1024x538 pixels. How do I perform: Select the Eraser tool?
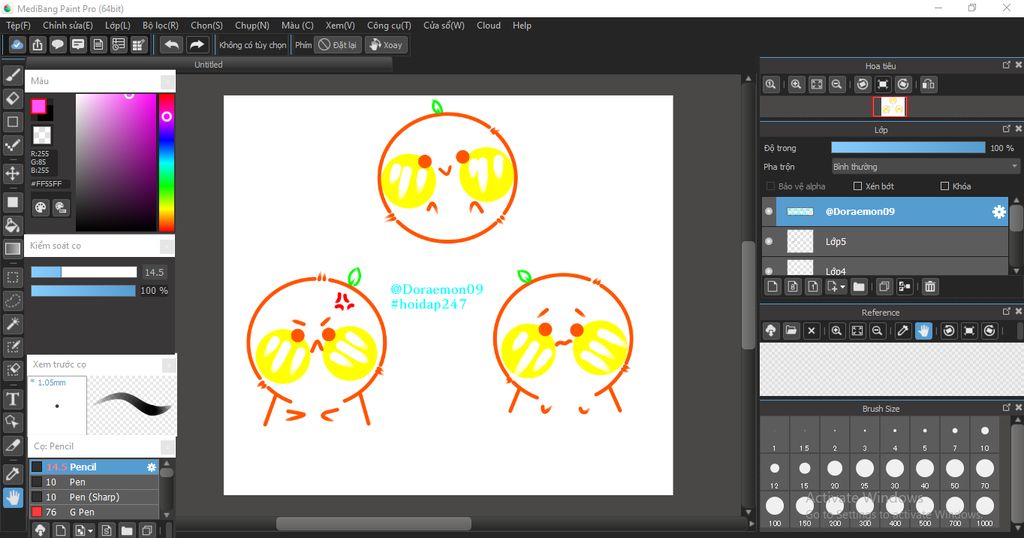12,98
